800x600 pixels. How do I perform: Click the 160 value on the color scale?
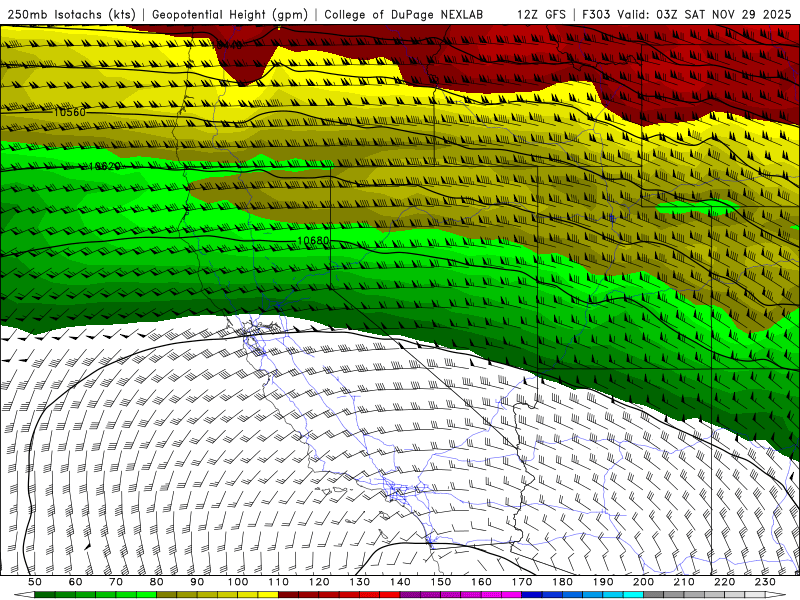pyautogui.click(x=481, y=582)
